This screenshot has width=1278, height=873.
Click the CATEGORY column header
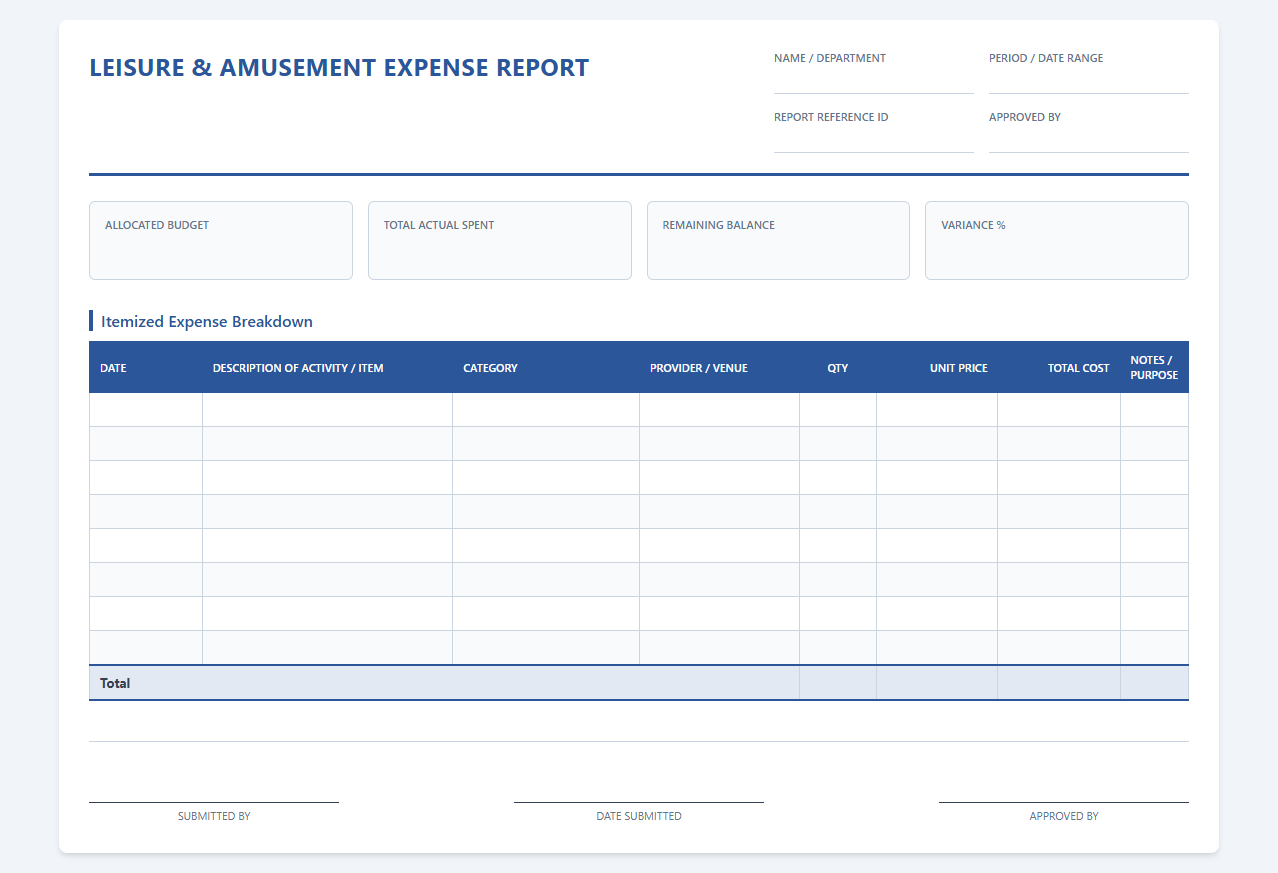point(546,368)
